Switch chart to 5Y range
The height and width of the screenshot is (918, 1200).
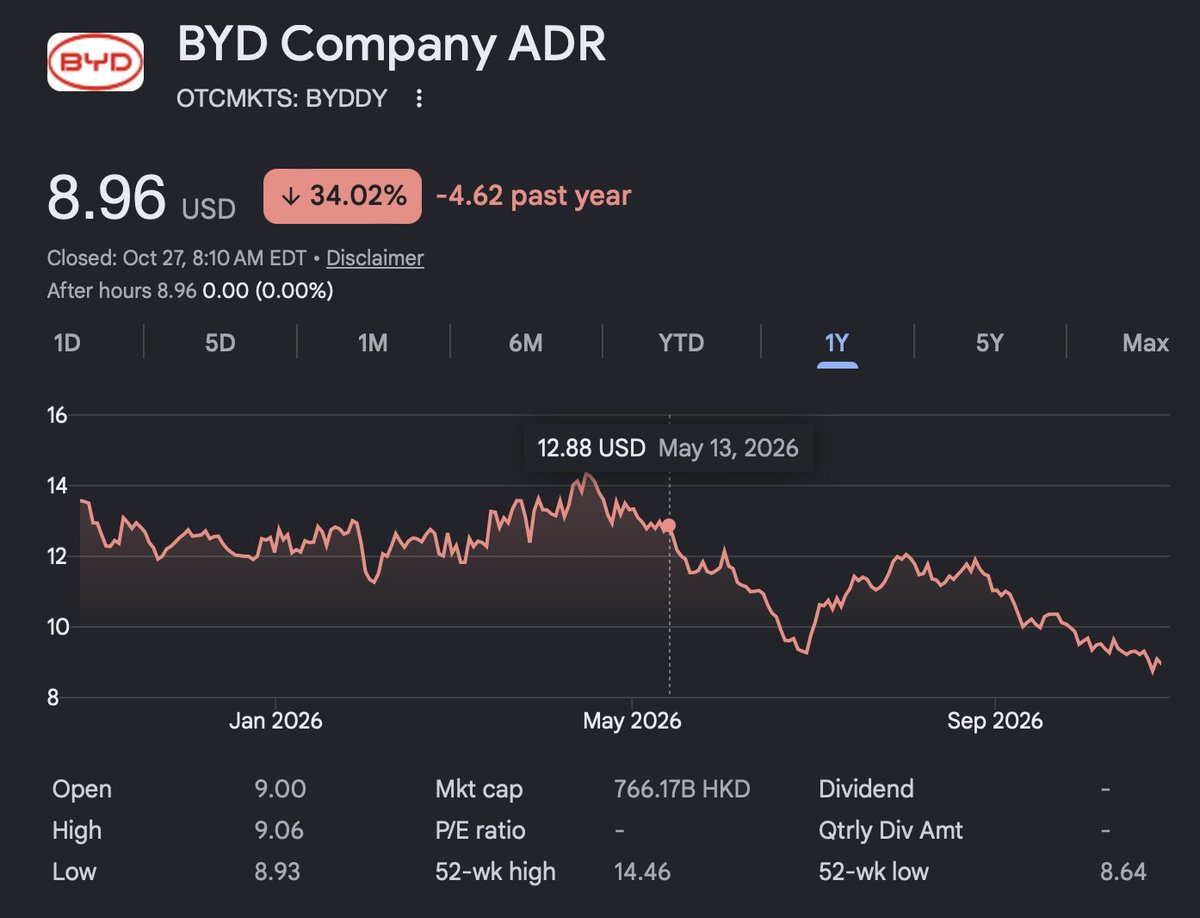[x=989, y=343]
